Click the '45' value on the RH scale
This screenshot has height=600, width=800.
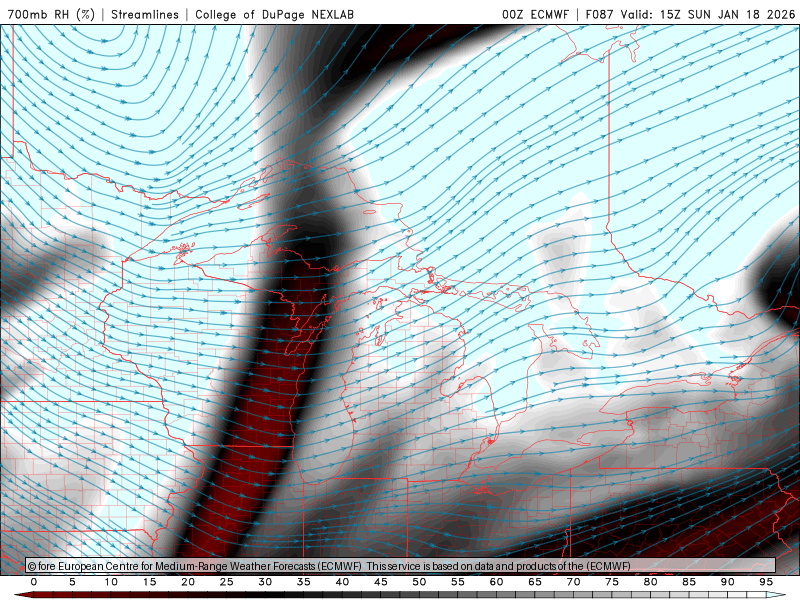tap(381, 582)
